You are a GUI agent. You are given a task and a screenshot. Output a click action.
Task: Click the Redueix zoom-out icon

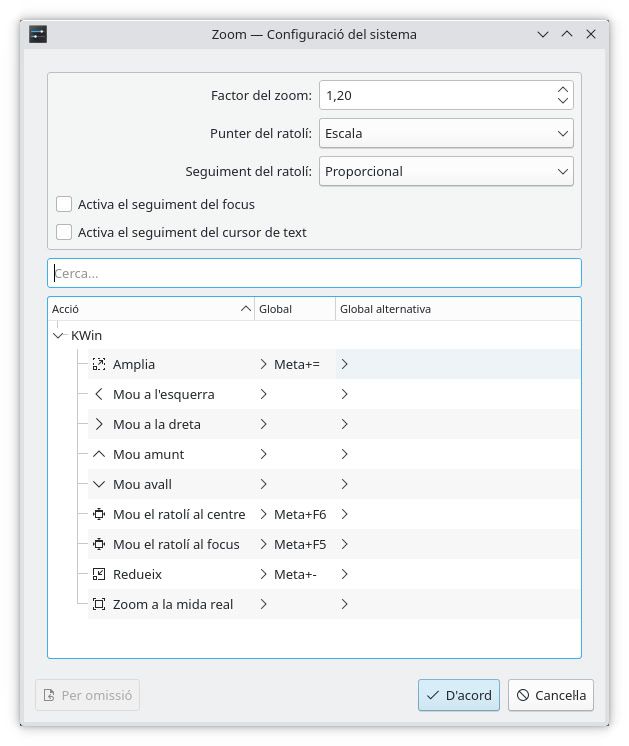99,574
